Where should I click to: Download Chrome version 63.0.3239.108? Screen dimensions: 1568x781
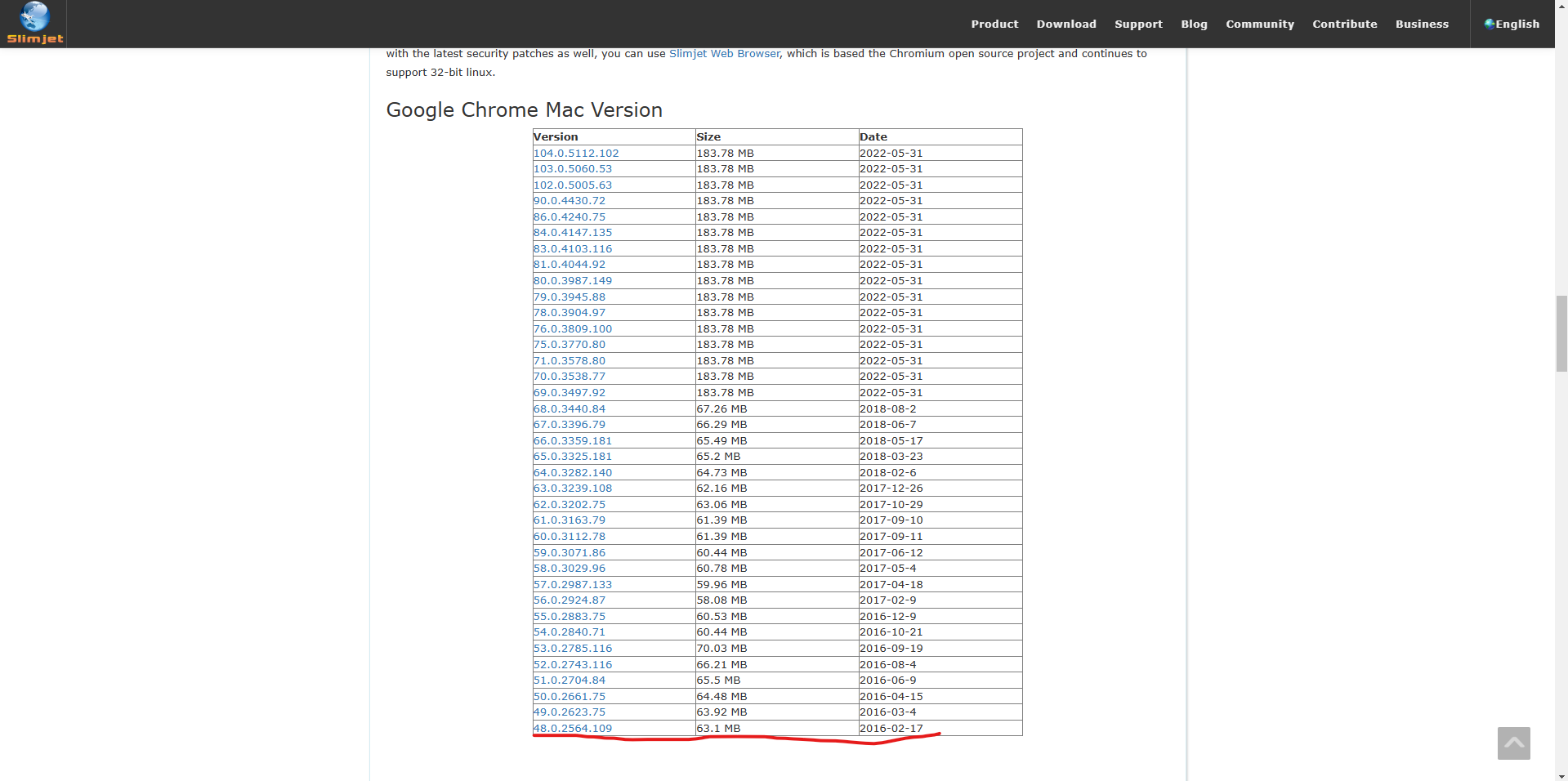click(x=573, y=489)
